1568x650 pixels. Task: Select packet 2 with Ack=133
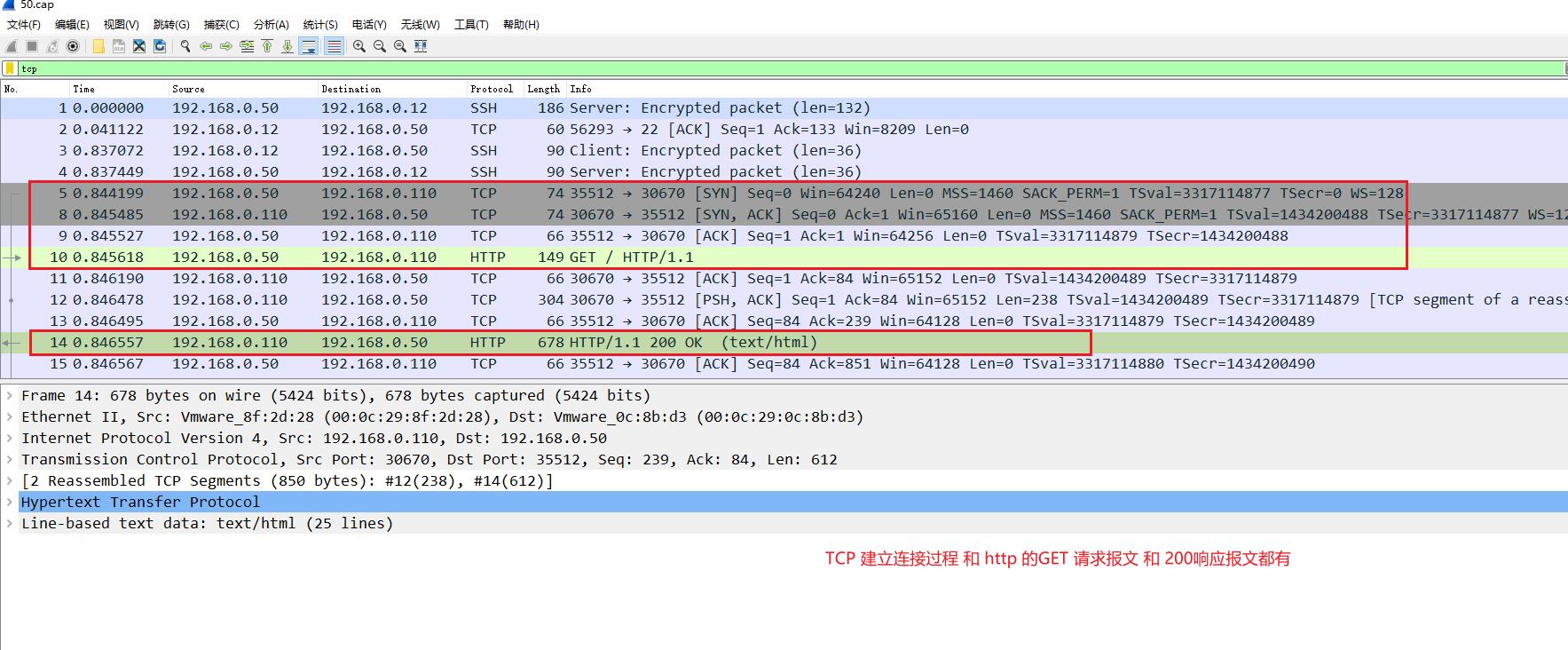[784, 129]
